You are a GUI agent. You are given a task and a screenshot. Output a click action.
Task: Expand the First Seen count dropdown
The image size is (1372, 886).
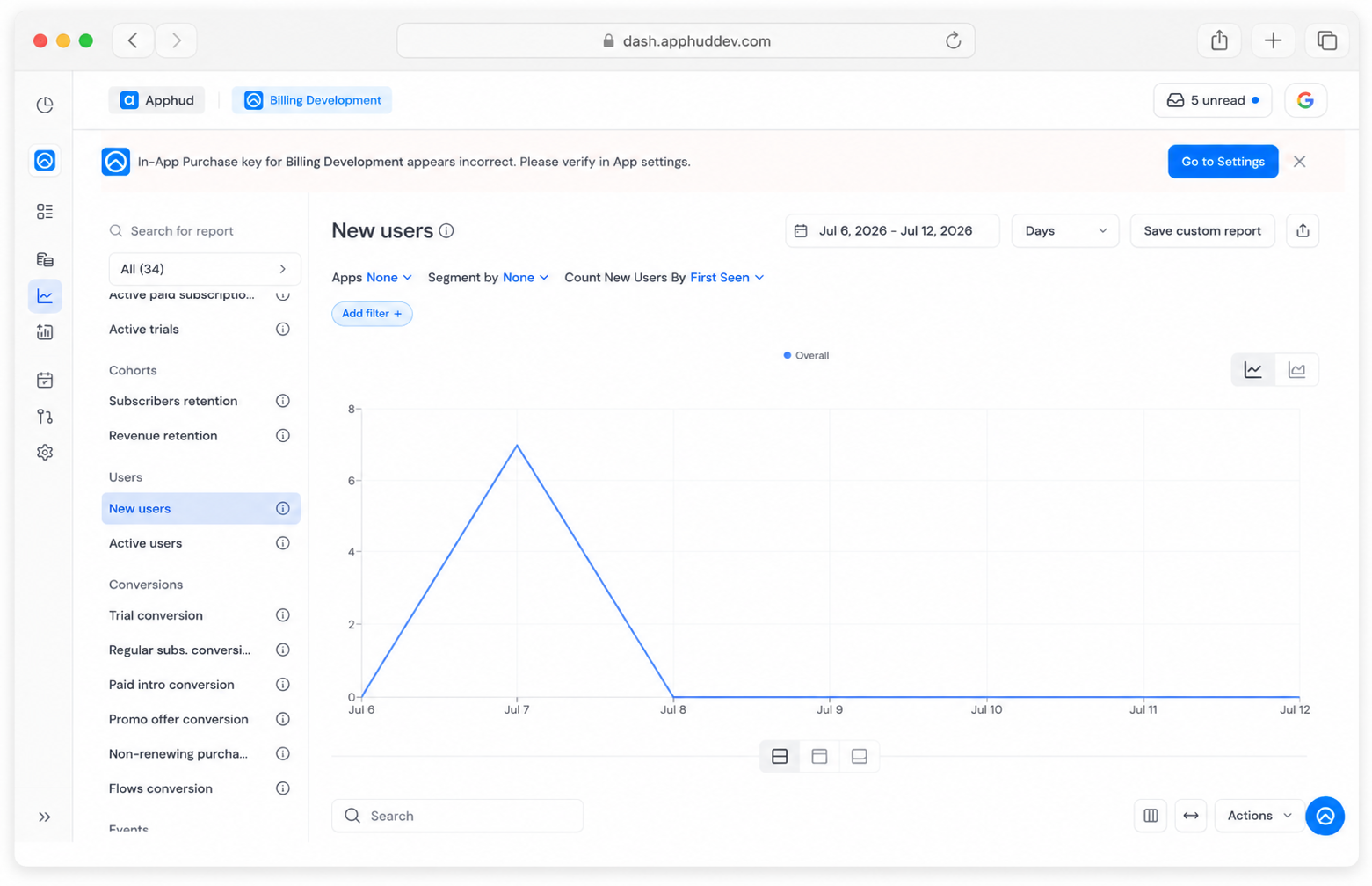click(727, 278)
